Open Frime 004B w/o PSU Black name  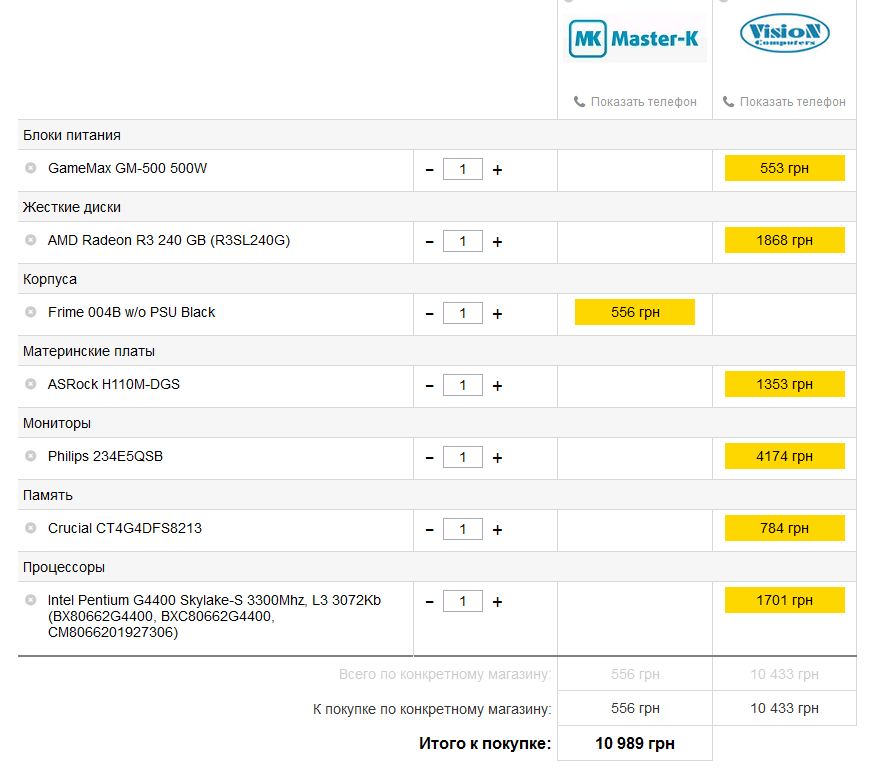131,312
